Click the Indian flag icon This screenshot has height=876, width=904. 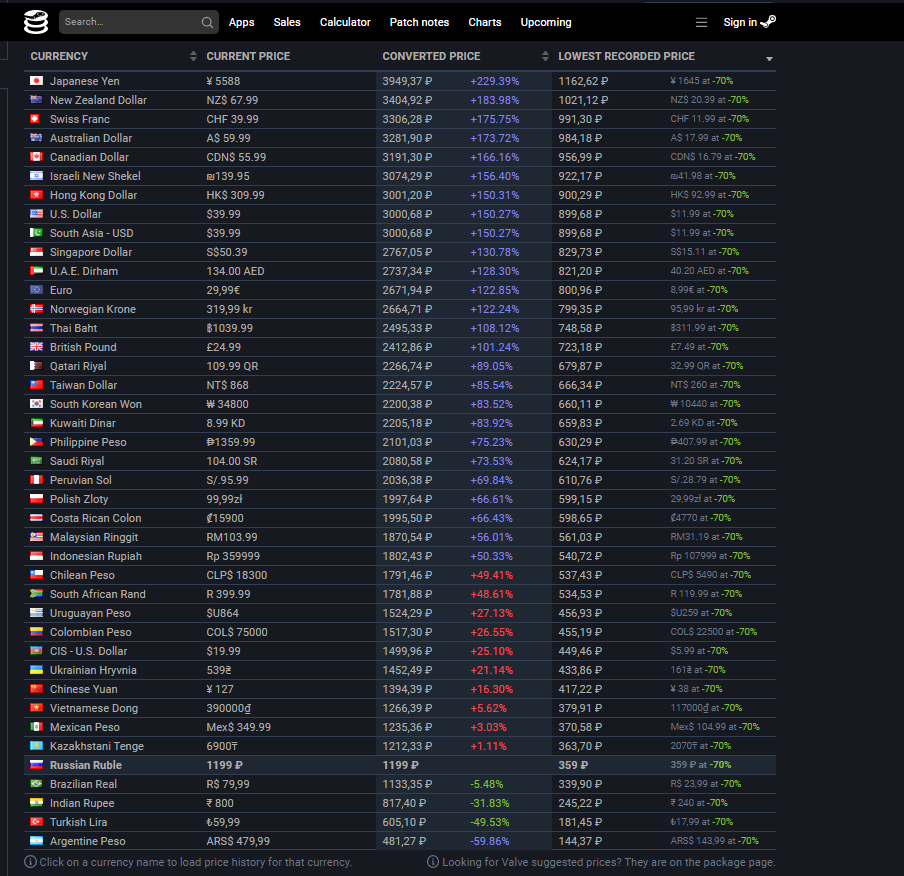tap(36, 803)
